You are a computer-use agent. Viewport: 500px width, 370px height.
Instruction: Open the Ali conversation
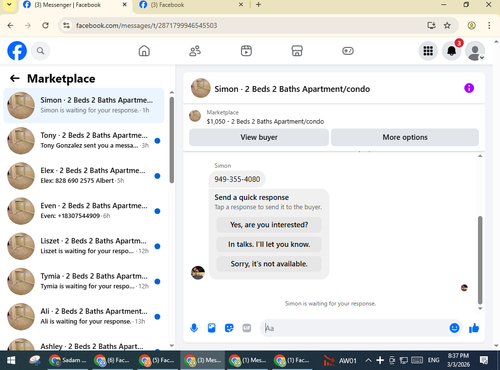tap(84, 316)
